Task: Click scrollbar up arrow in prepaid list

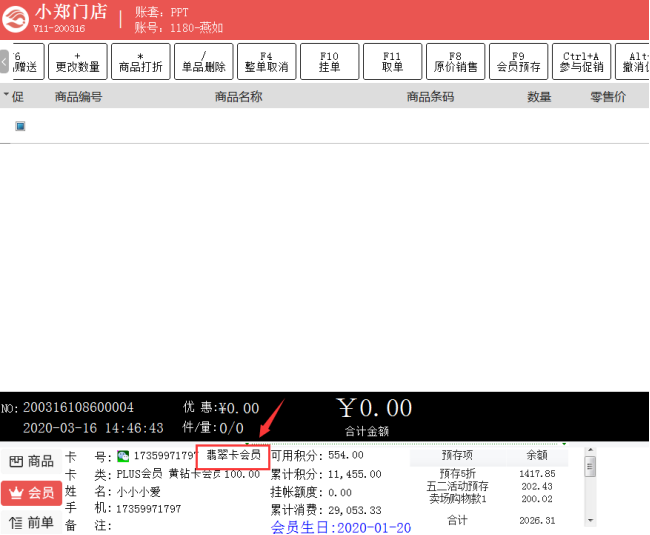Action: pyautogui.click(x=590, y=450)
